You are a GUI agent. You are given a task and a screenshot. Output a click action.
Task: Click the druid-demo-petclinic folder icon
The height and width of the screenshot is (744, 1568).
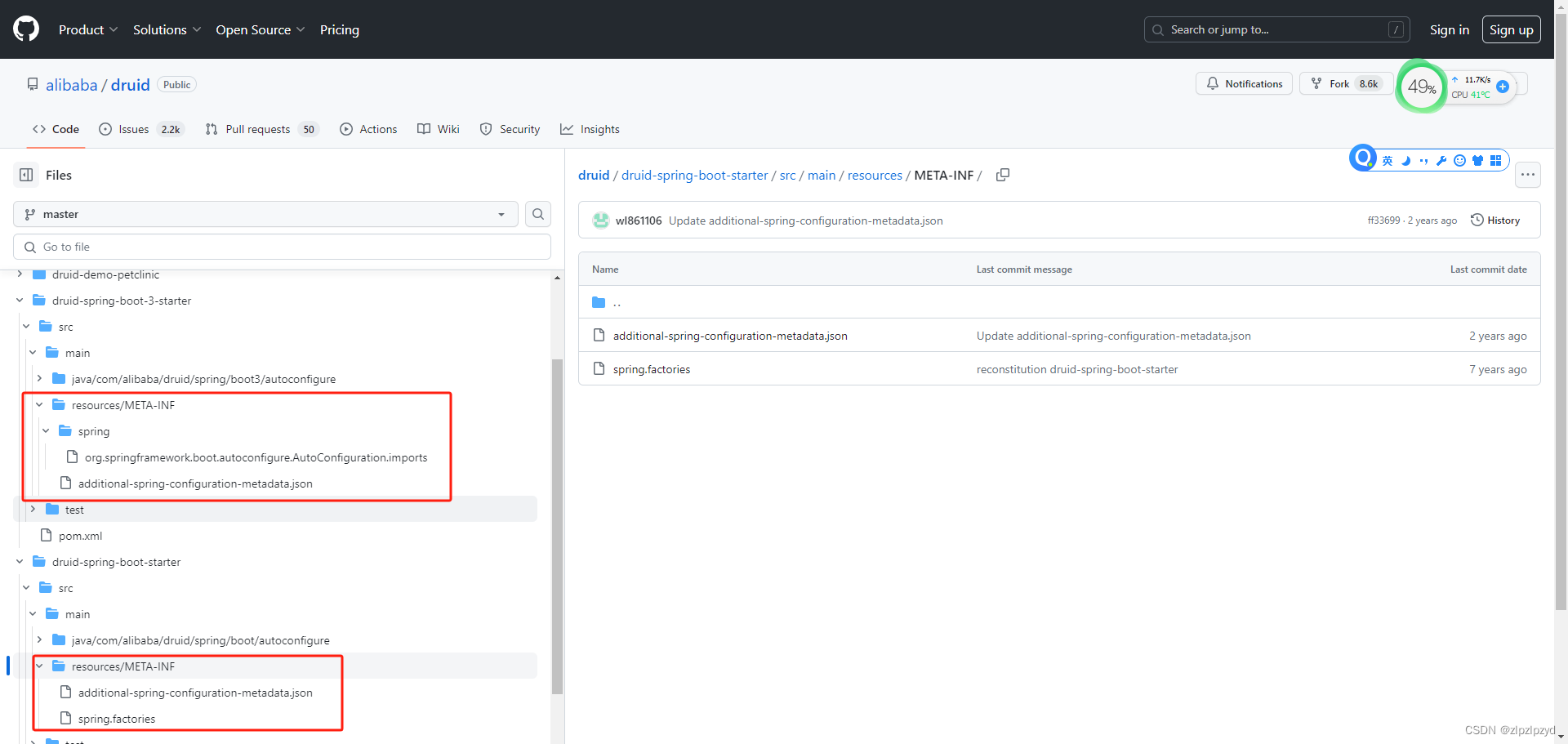(x=38, y=274)
